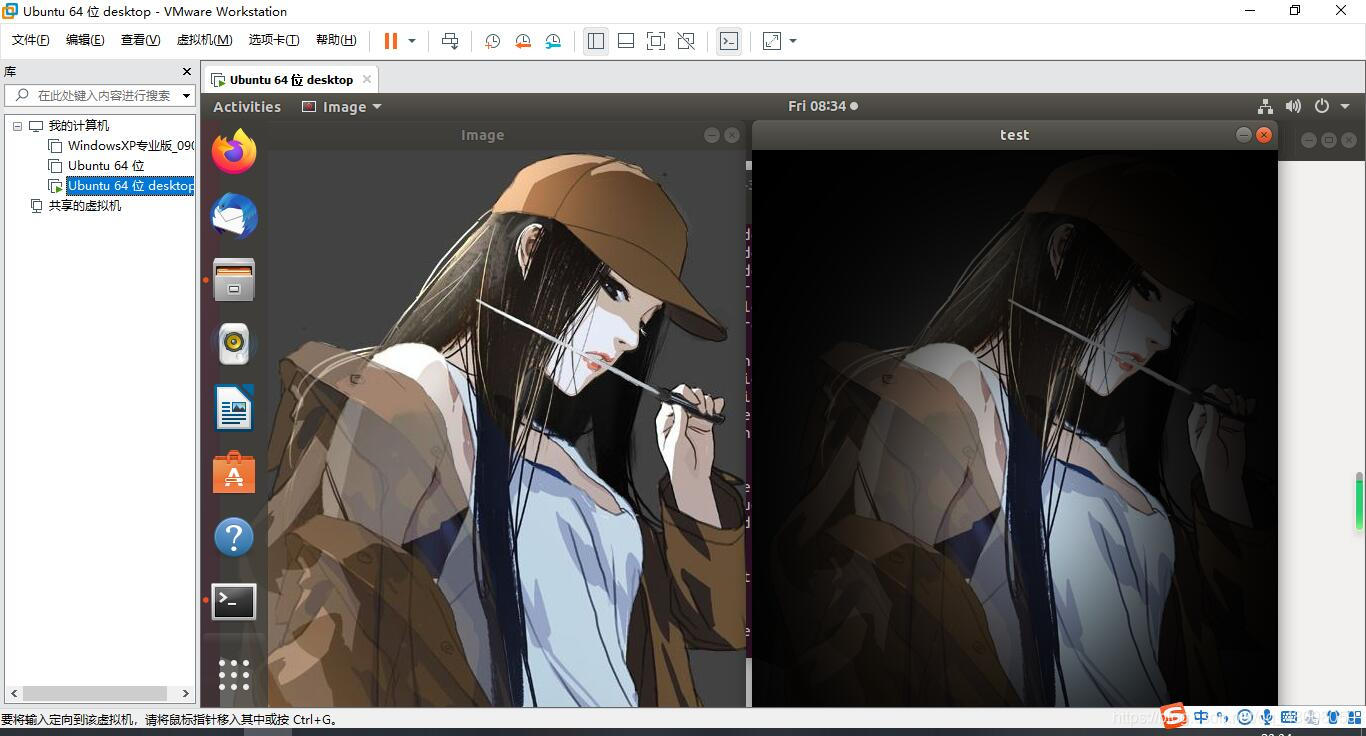Screen dimensions: 1366x736
Task: Open Sogou emoji panel smiley icon
Action: click(1245, 716)
